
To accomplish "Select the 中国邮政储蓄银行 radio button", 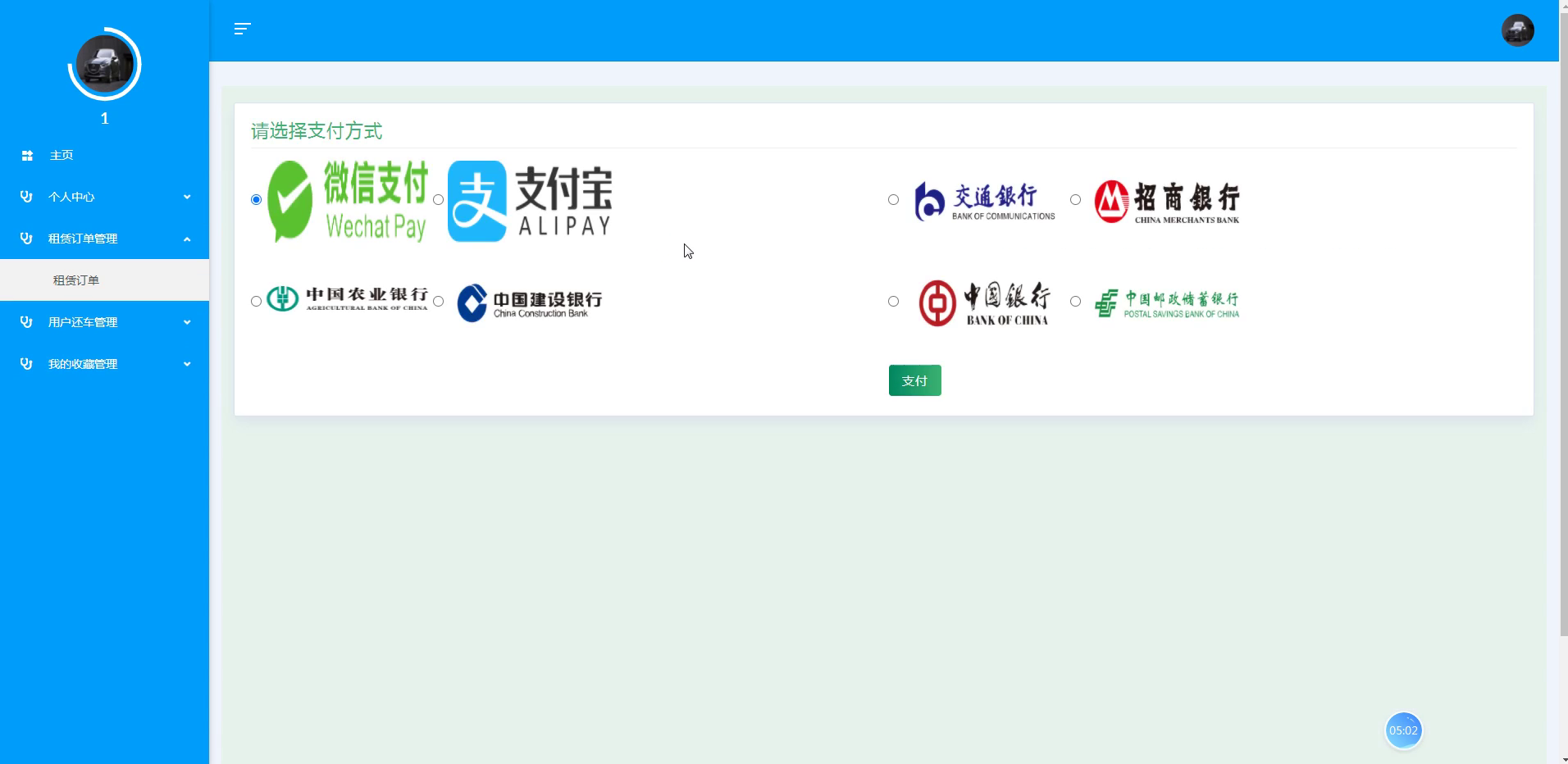I will tap(1076, 302).
